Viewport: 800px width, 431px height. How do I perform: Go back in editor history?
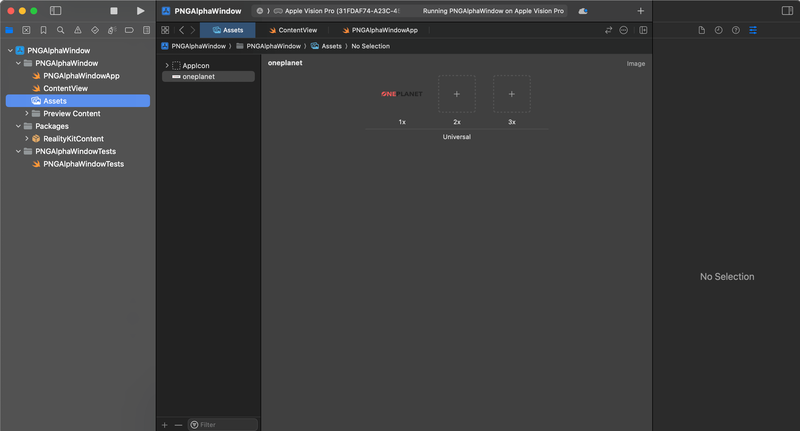tap(181, 30)
